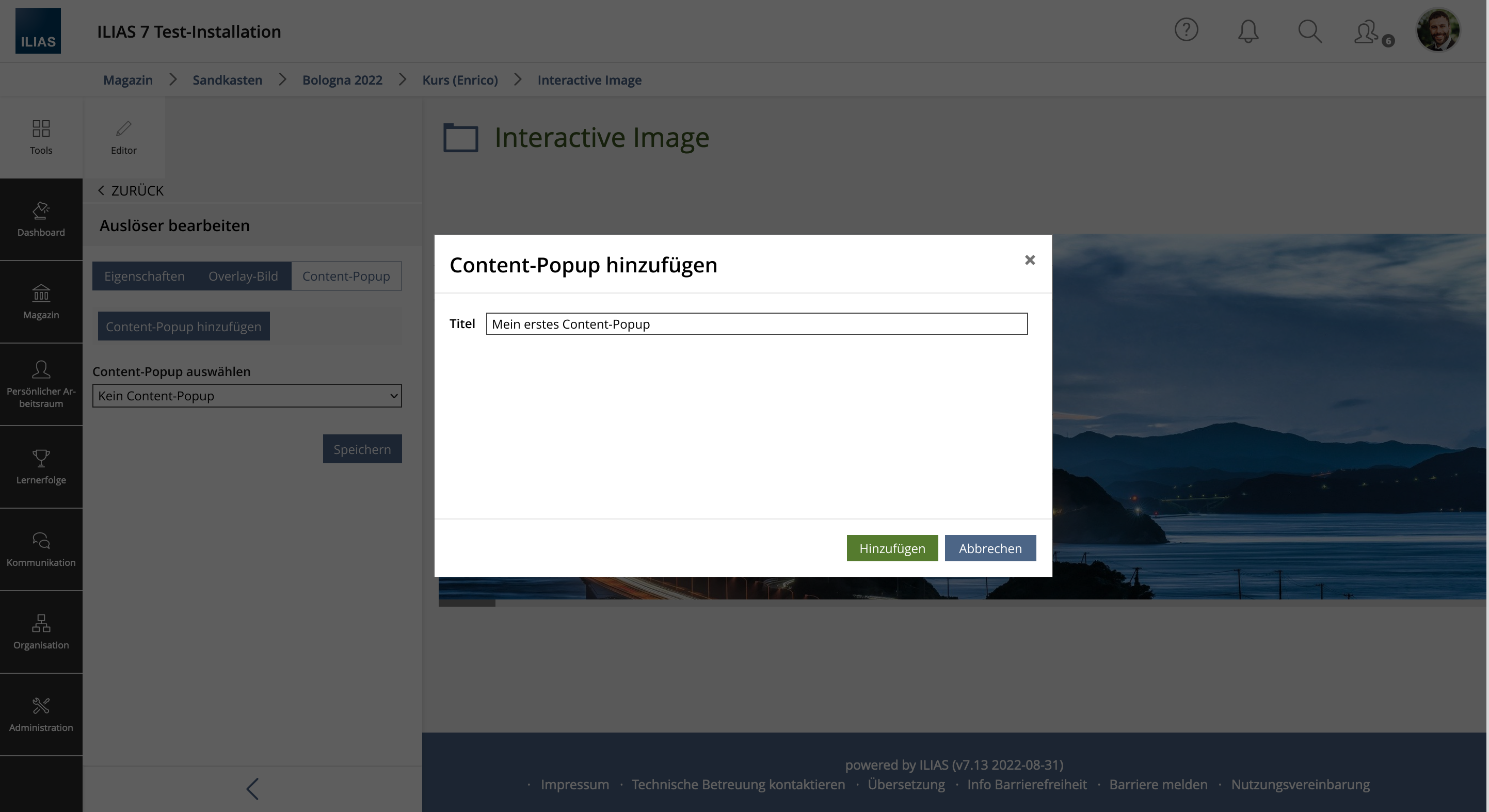The width and height of the screenshot is (1489, 812).
Task: Collapse the slate with bottom chevron
Action: click(252, 789)
